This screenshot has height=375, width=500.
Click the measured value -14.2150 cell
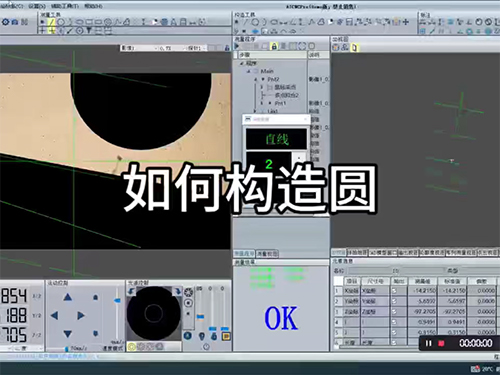click(x=424, y=291)
